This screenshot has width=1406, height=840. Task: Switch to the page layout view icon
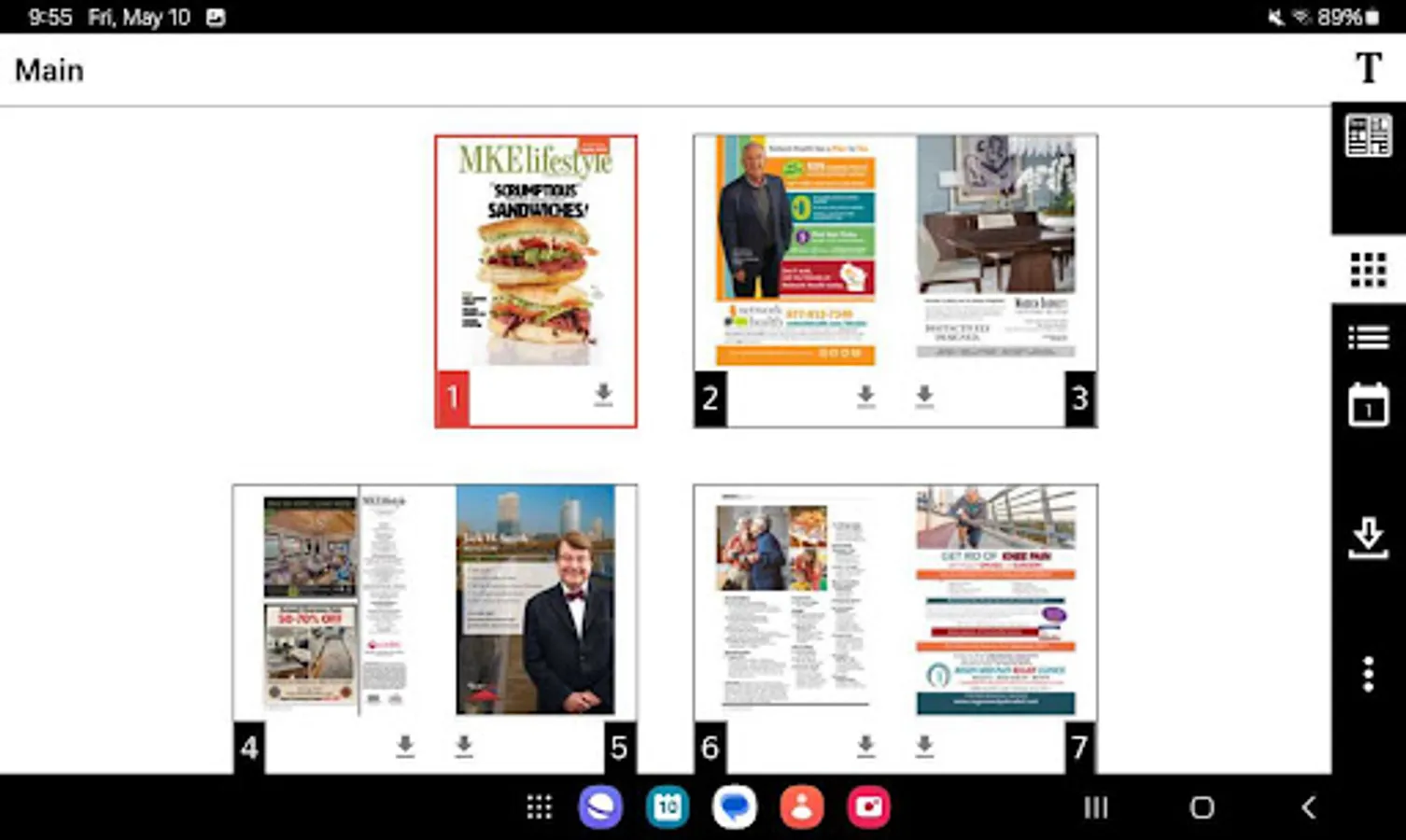coord(1368,136)
